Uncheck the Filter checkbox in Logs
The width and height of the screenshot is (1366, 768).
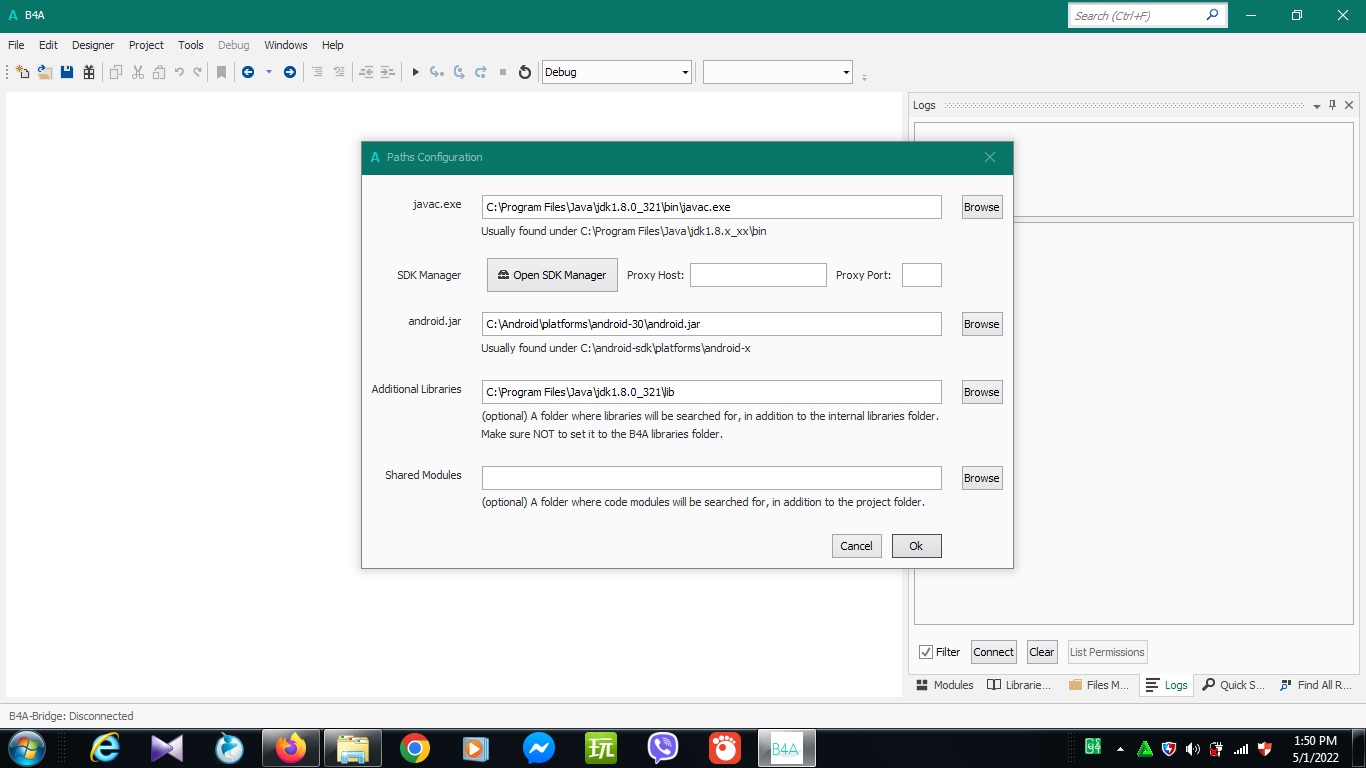[x=926, y=652]
